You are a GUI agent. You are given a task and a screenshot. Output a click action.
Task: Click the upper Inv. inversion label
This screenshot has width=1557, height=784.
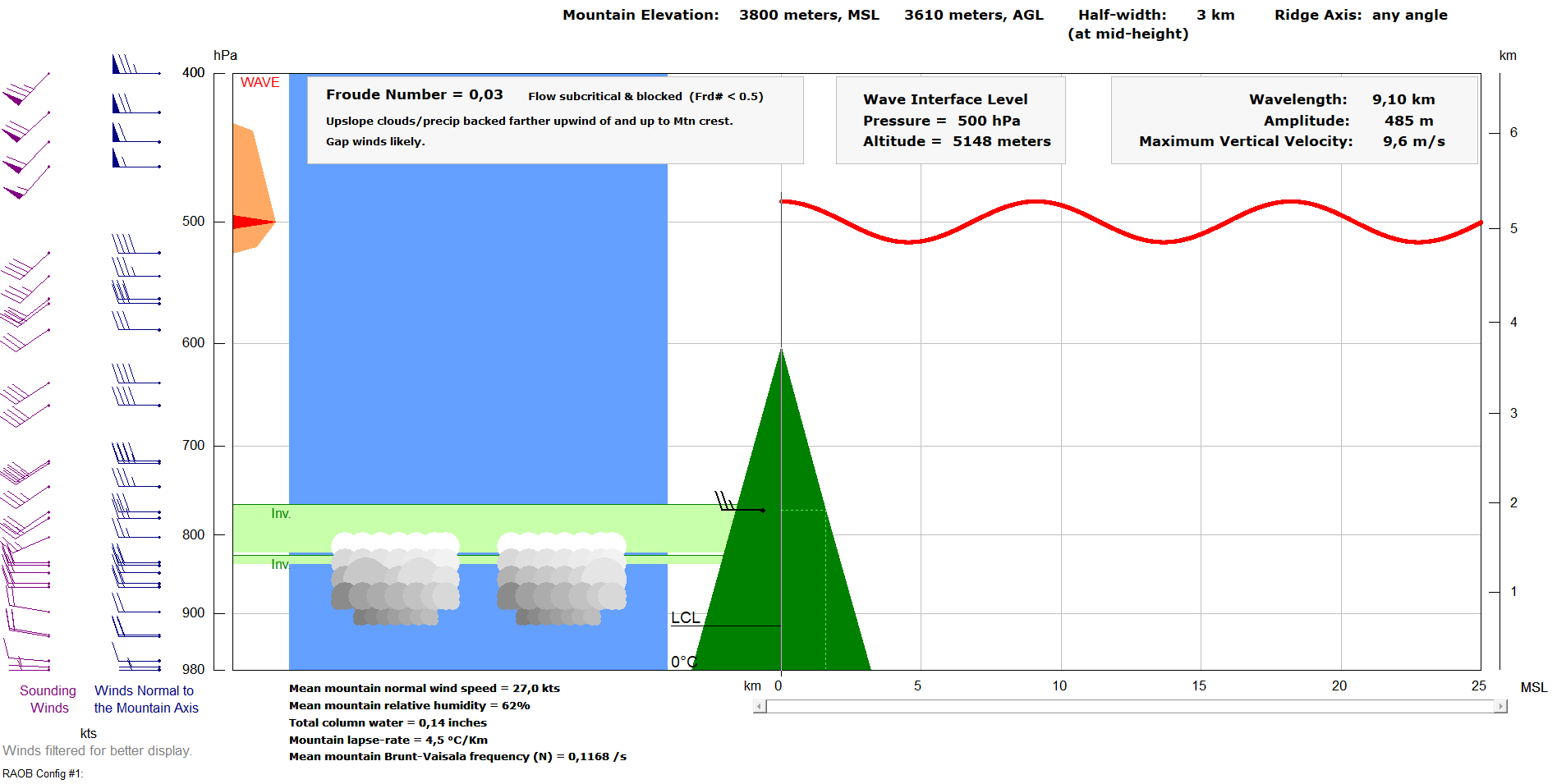[x=281, y=514]
